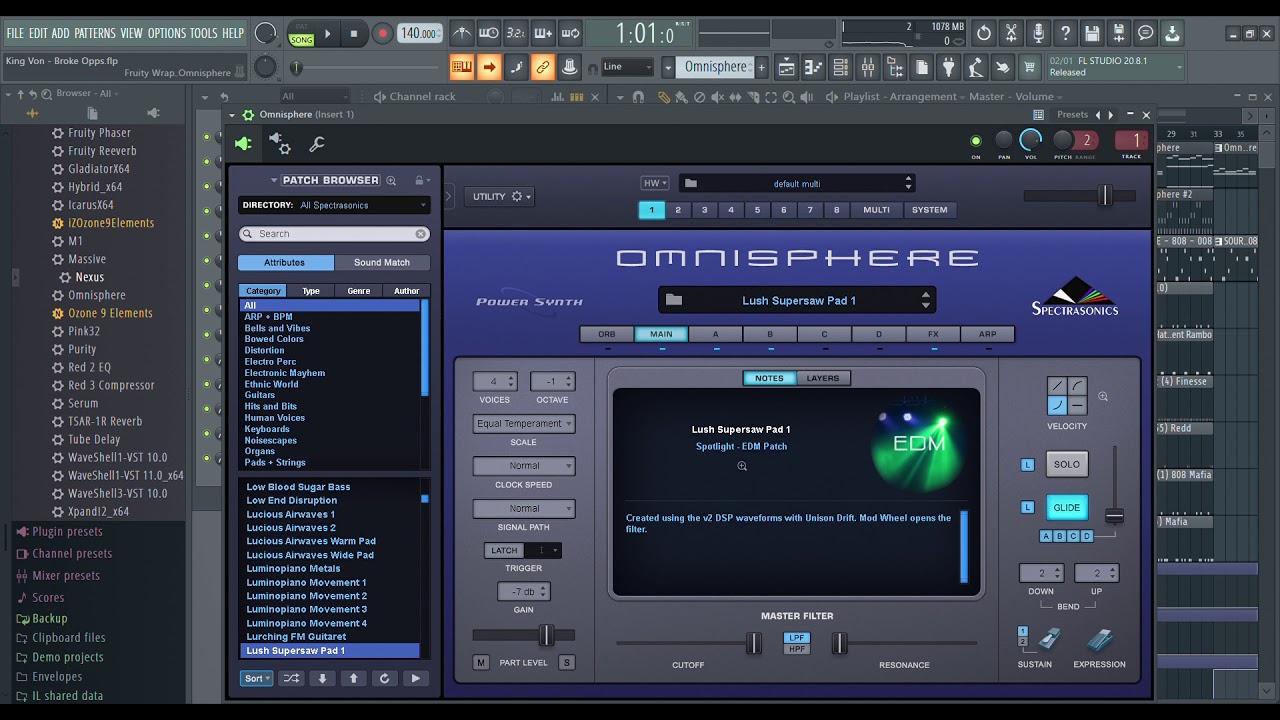Open the PATTERNS menu

pyautogui.click(x=95, y=33)
